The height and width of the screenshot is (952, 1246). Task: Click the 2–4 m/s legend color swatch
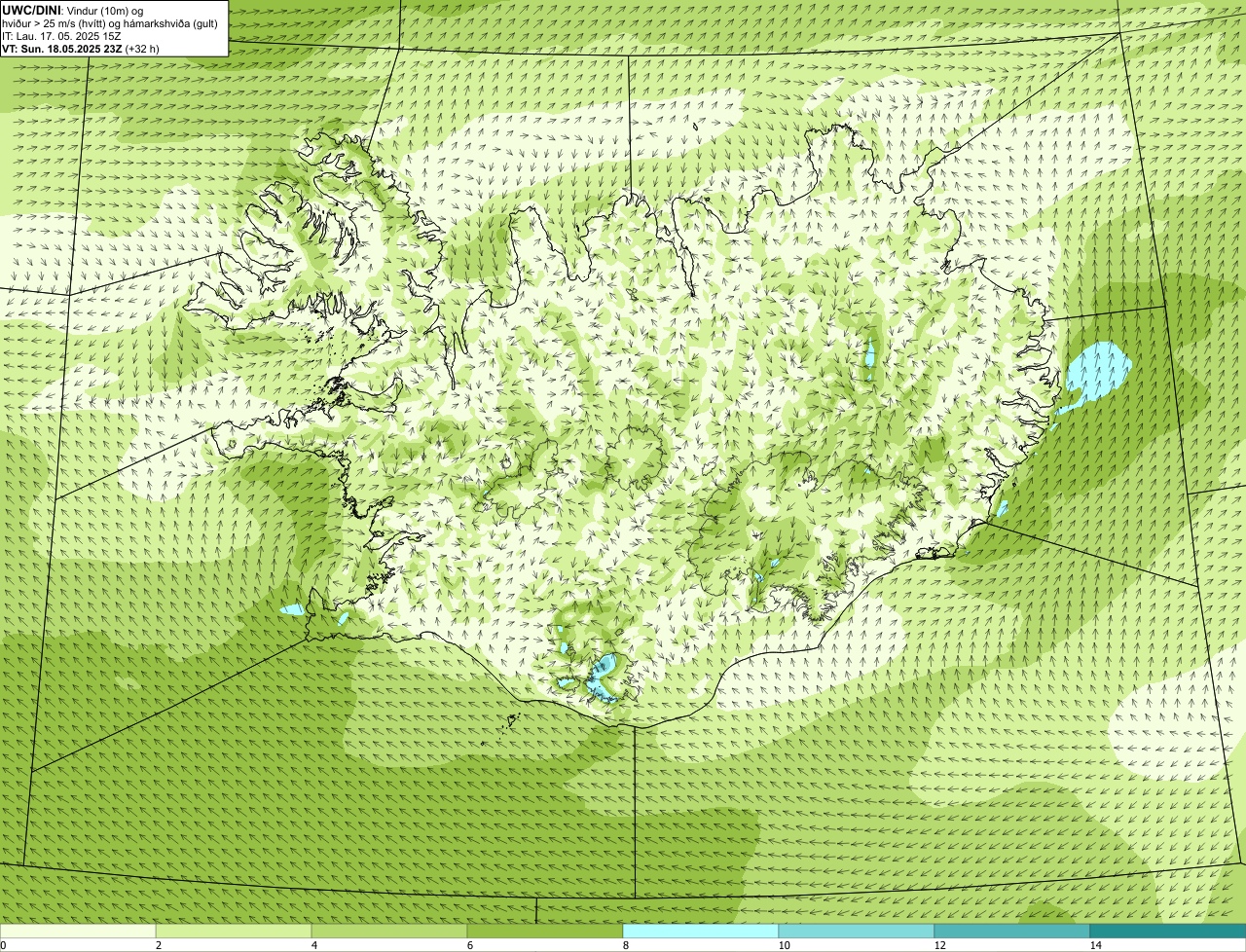point(234,931)
